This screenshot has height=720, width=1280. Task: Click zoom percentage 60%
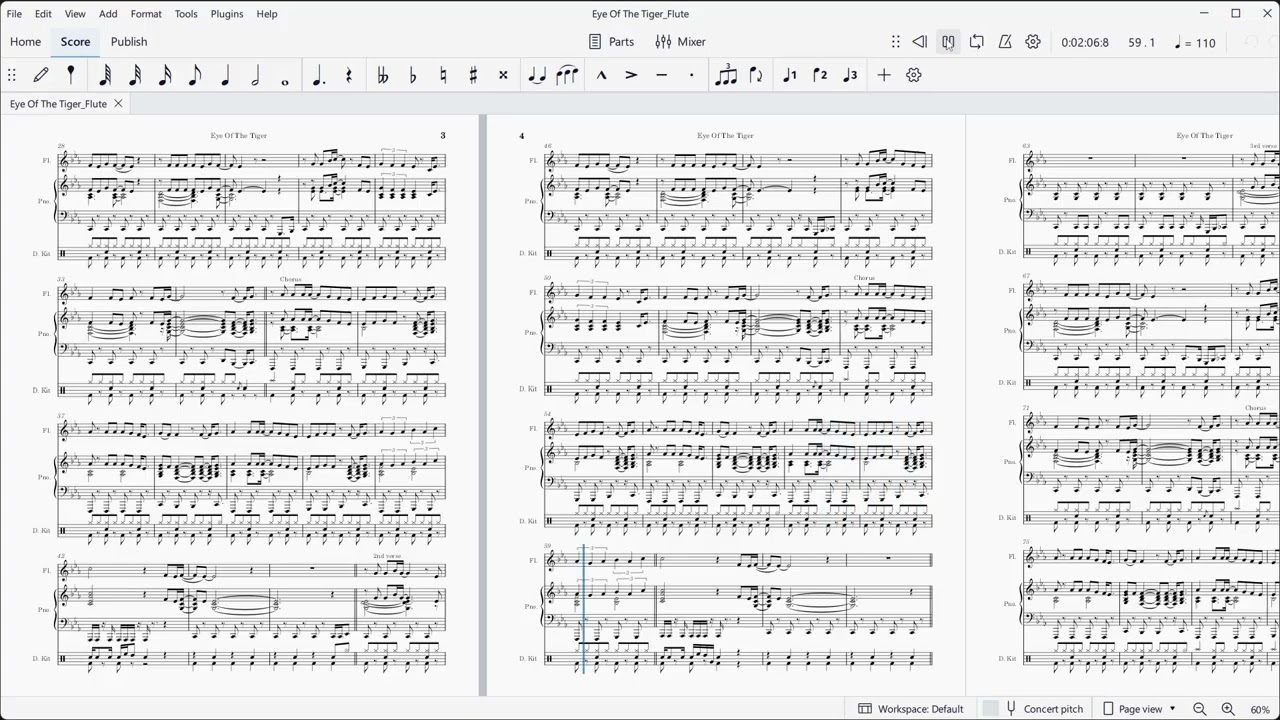pyautogui.click(x=1260, y=709)
